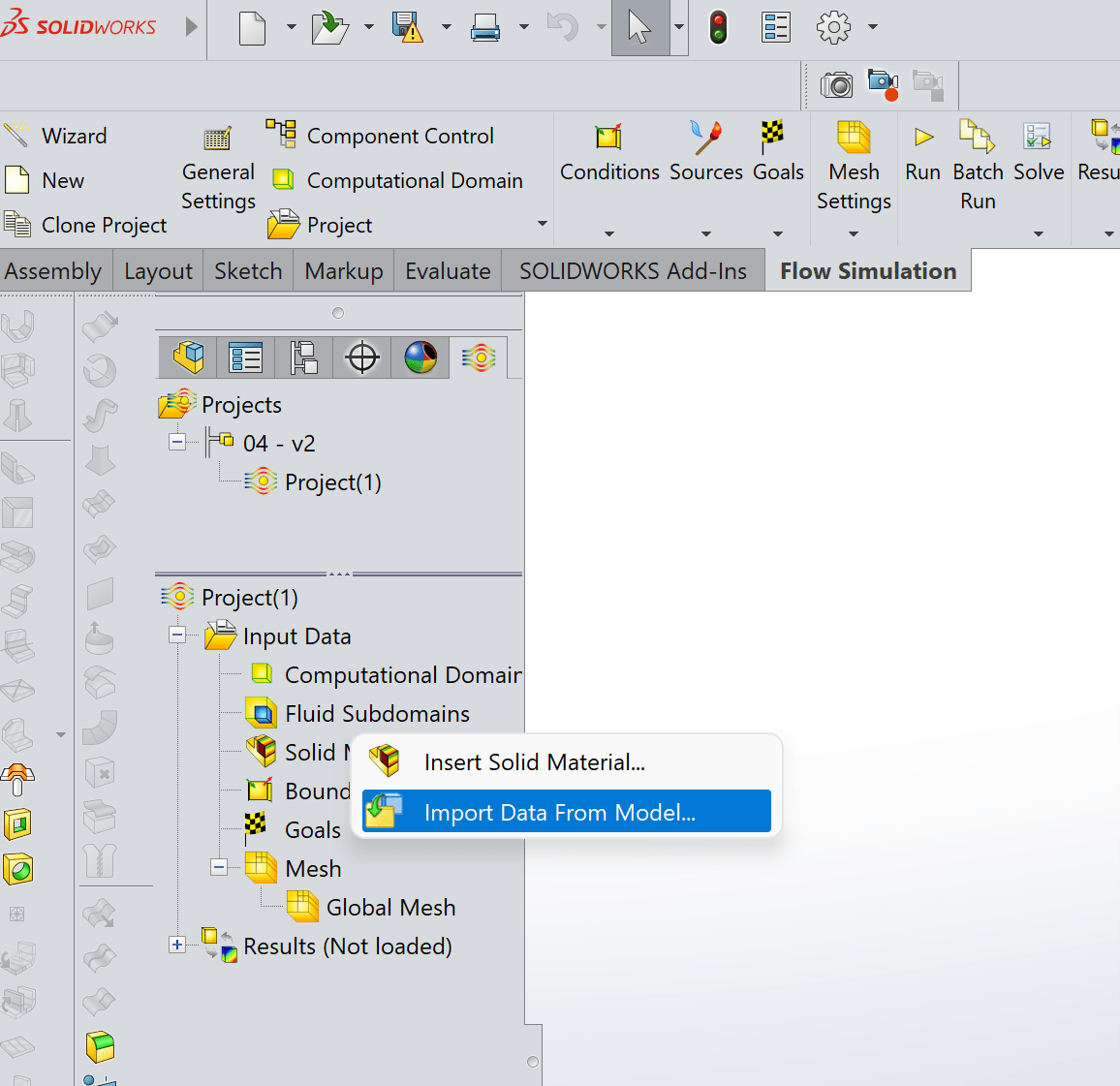Click Project command in ribbon
Image resolution: width=1120 pixels, height=1086 pixels.
(320, 224)
